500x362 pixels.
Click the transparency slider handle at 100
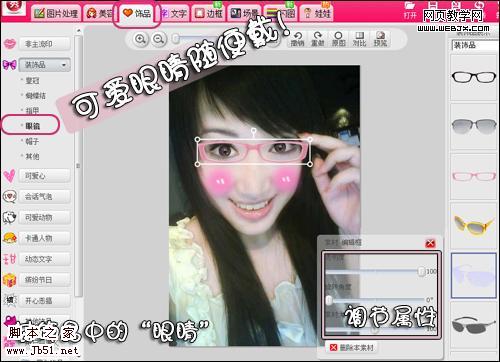pyautogui.click(x=422, y=271)
